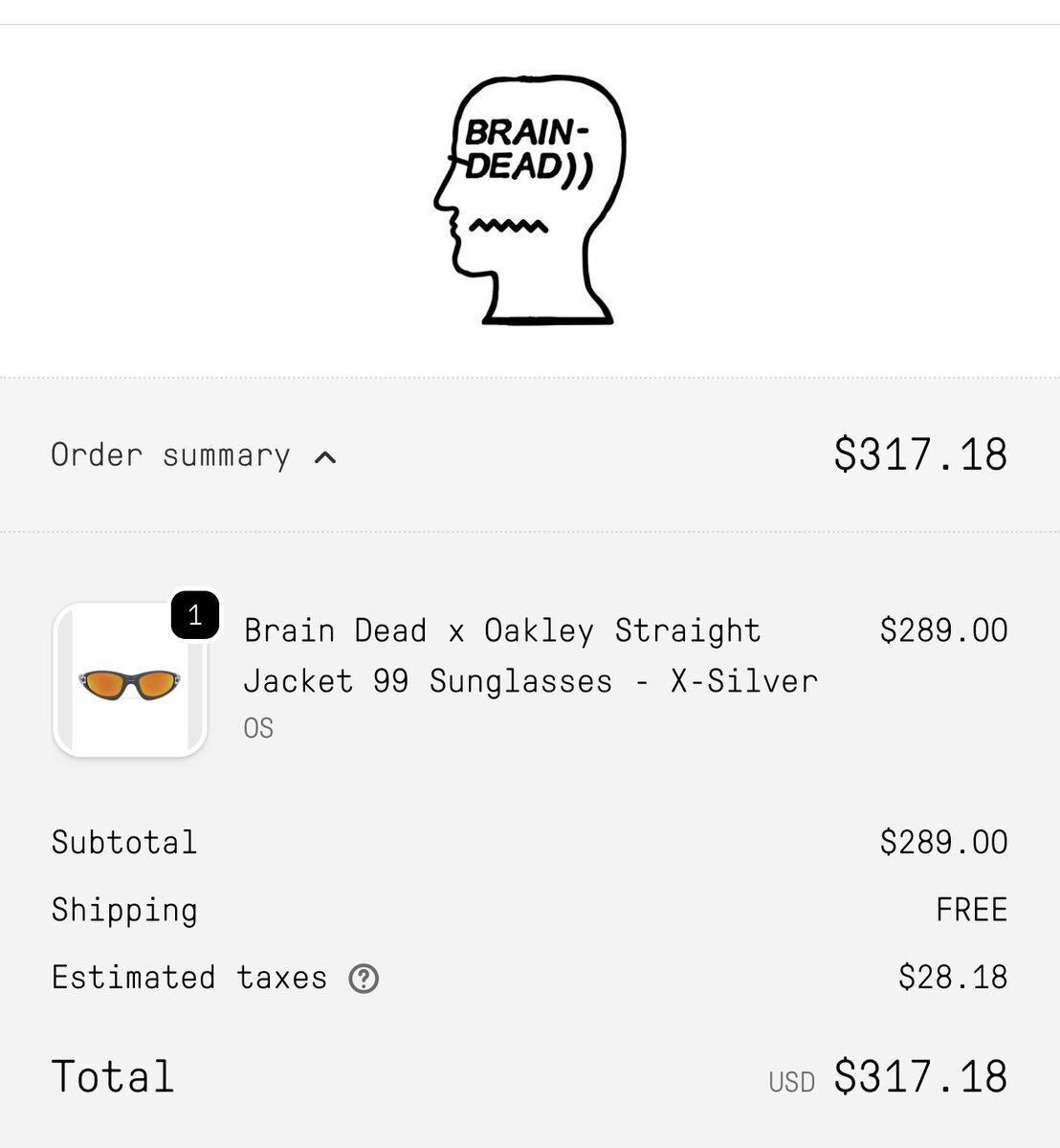Select the Brain Dead x Oakley product title

(530, 656)
